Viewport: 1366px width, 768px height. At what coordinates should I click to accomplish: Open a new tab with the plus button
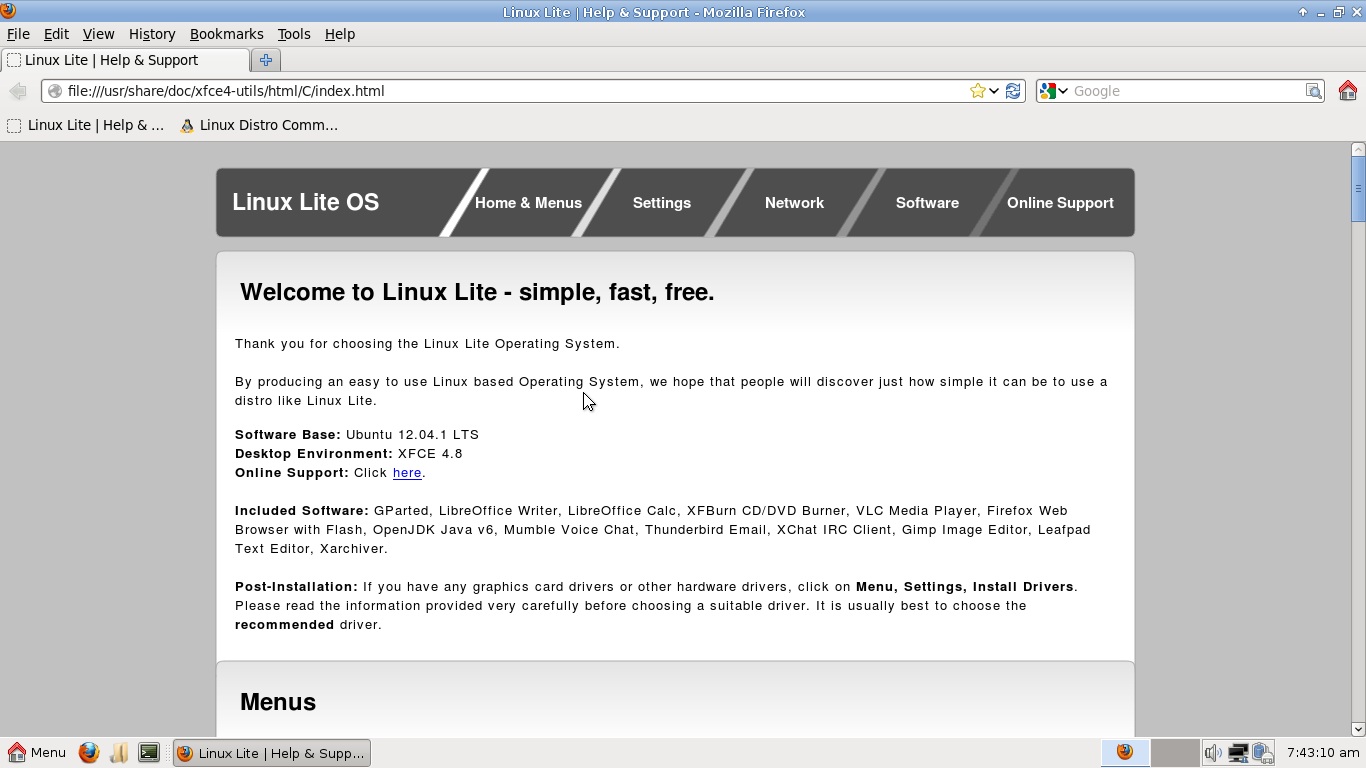[x=266, y=60]
